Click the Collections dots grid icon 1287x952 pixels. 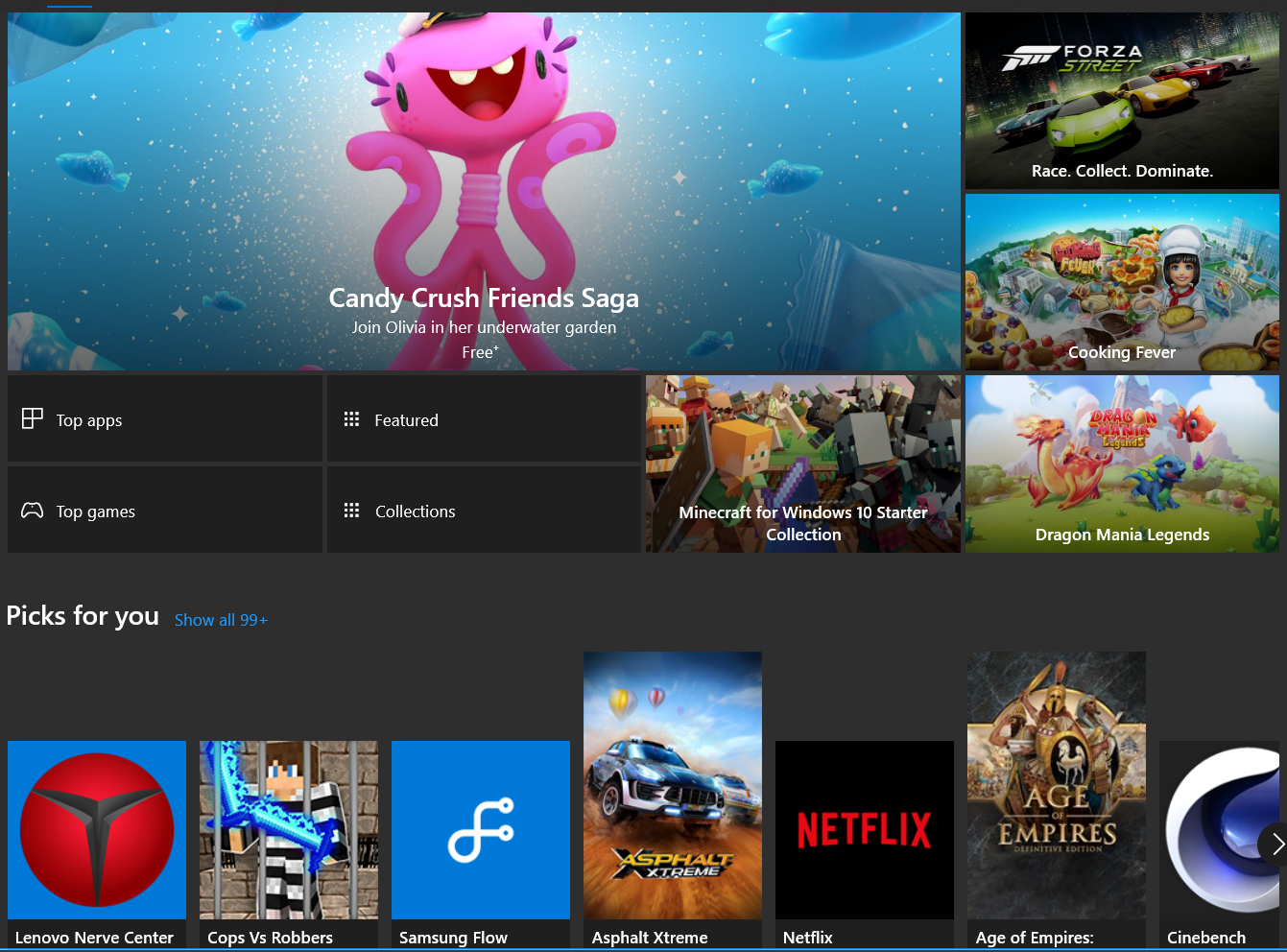click(351, 511)
